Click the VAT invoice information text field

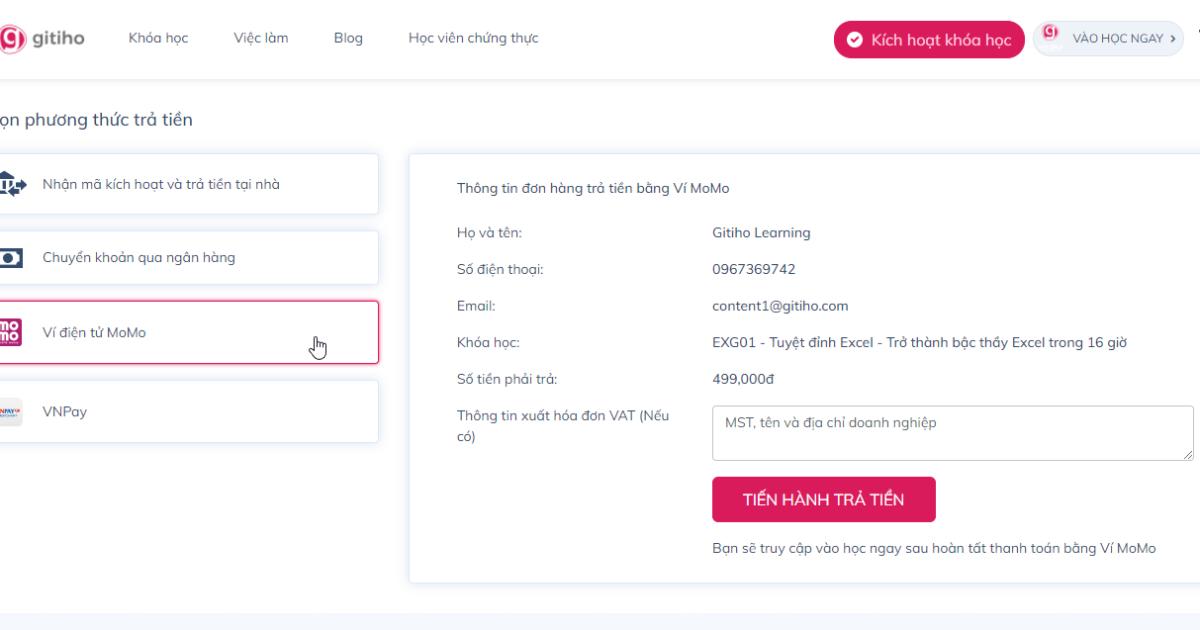[953, 433]
